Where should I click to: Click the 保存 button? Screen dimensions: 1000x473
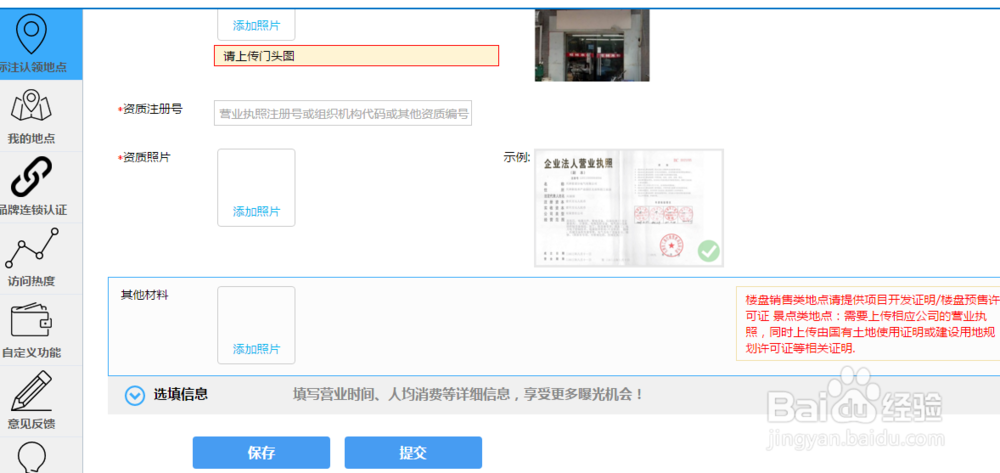click(x=261, y=453)
